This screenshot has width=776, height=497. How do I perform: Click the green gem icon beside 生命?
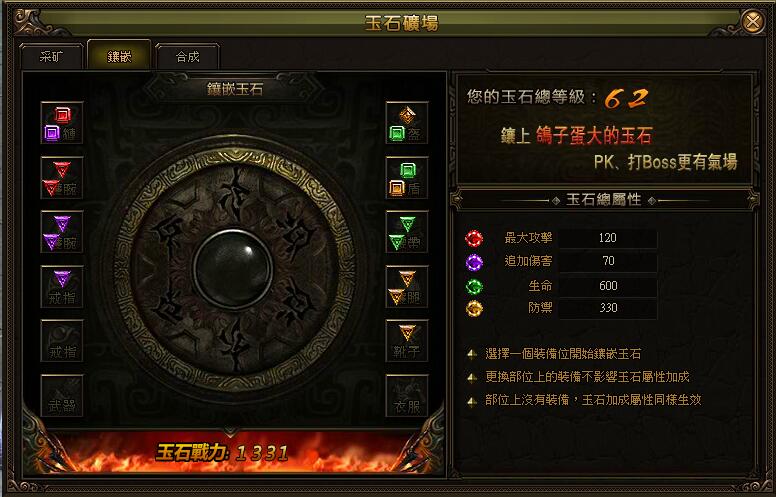click(x=474, y=286)
